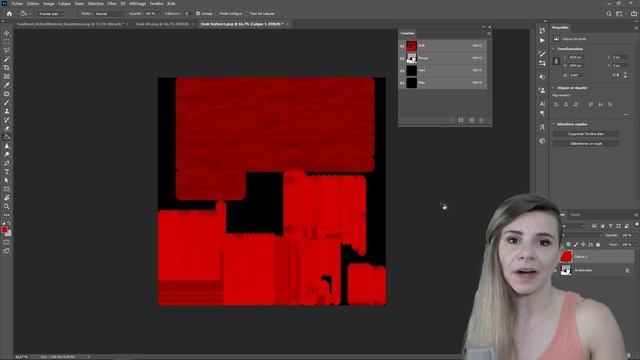Open the Fenêtre menu
640x360 pixels.
click(156, 3)
